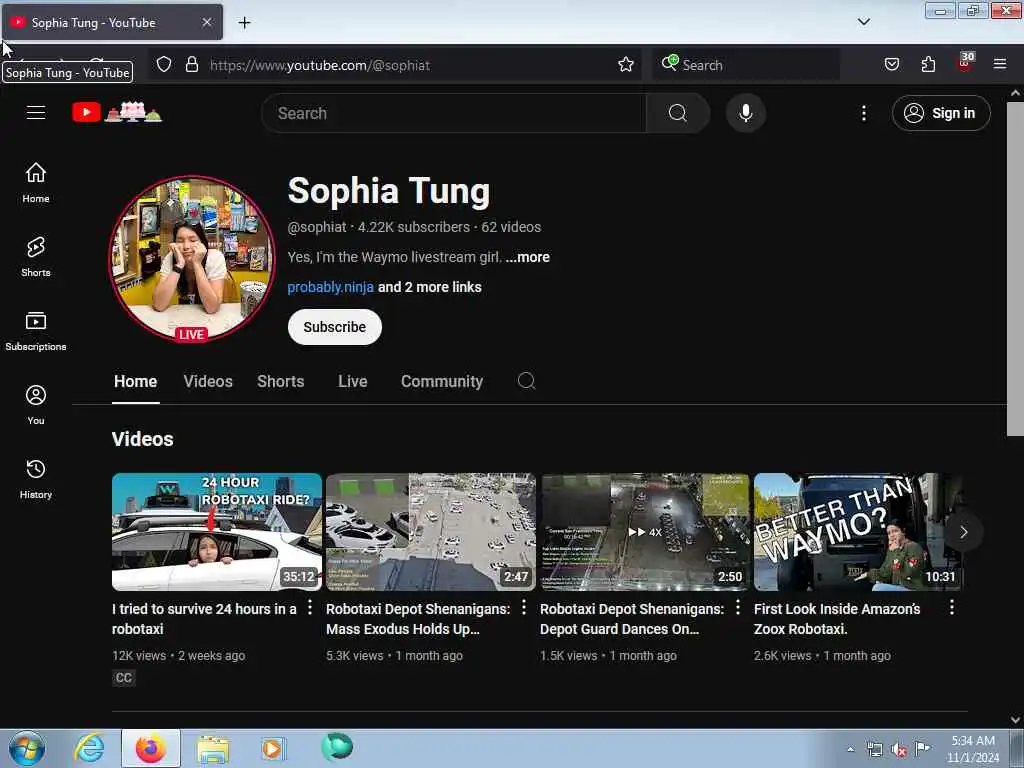Open 'I tried to survive 24 hours' title
The image size is (1024, 768).
pyautogui.click(x=204, y=618)
